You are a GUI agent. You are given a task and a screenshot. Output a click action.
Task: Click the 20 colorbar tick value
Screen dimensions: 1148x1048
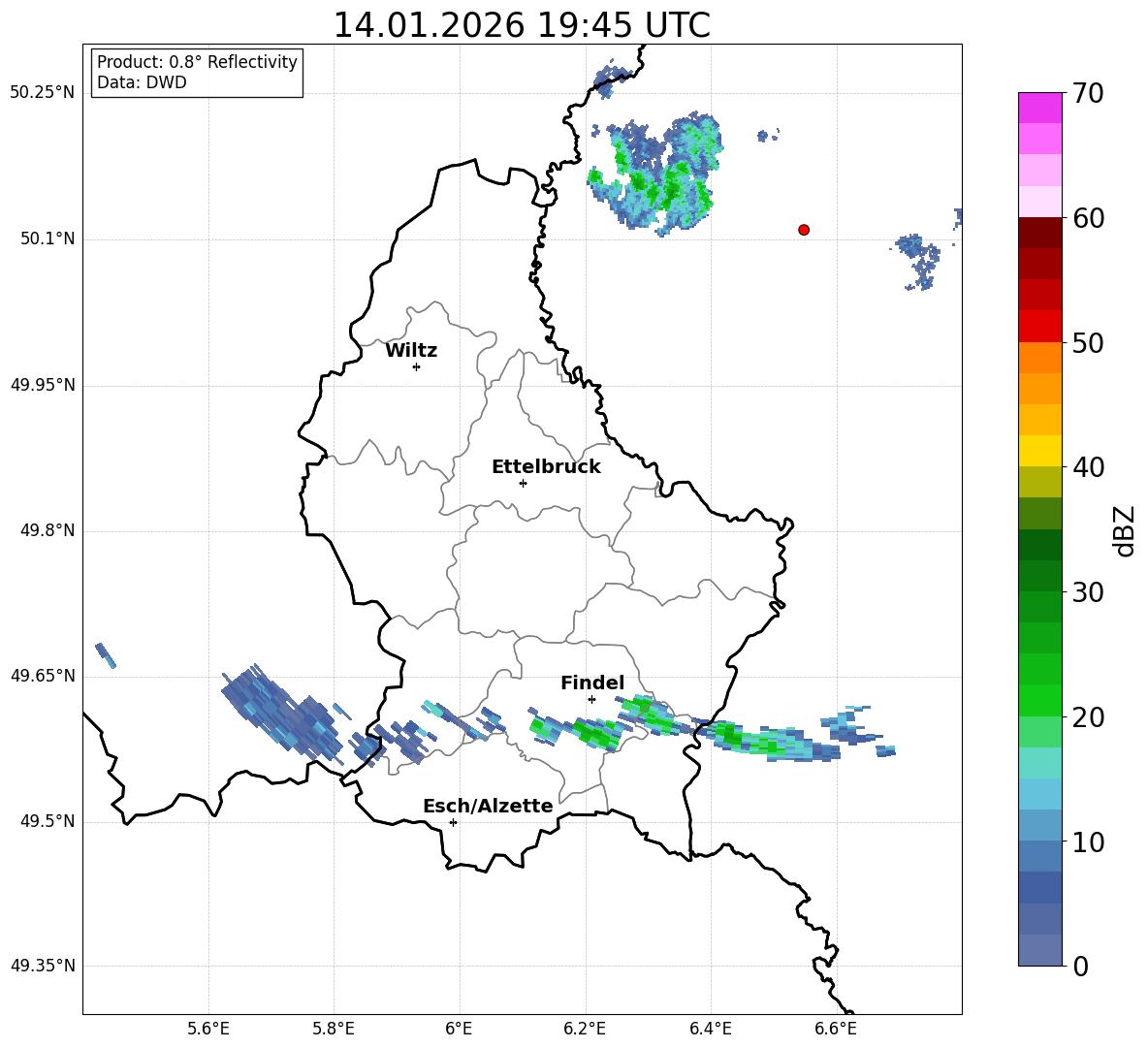pos(1088,716)
